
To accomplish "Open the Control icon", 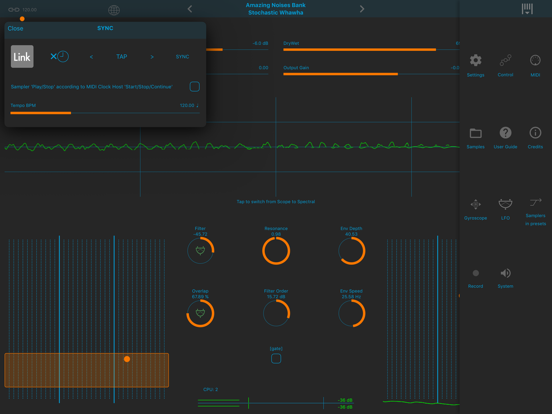I will [x=505, y=61].
